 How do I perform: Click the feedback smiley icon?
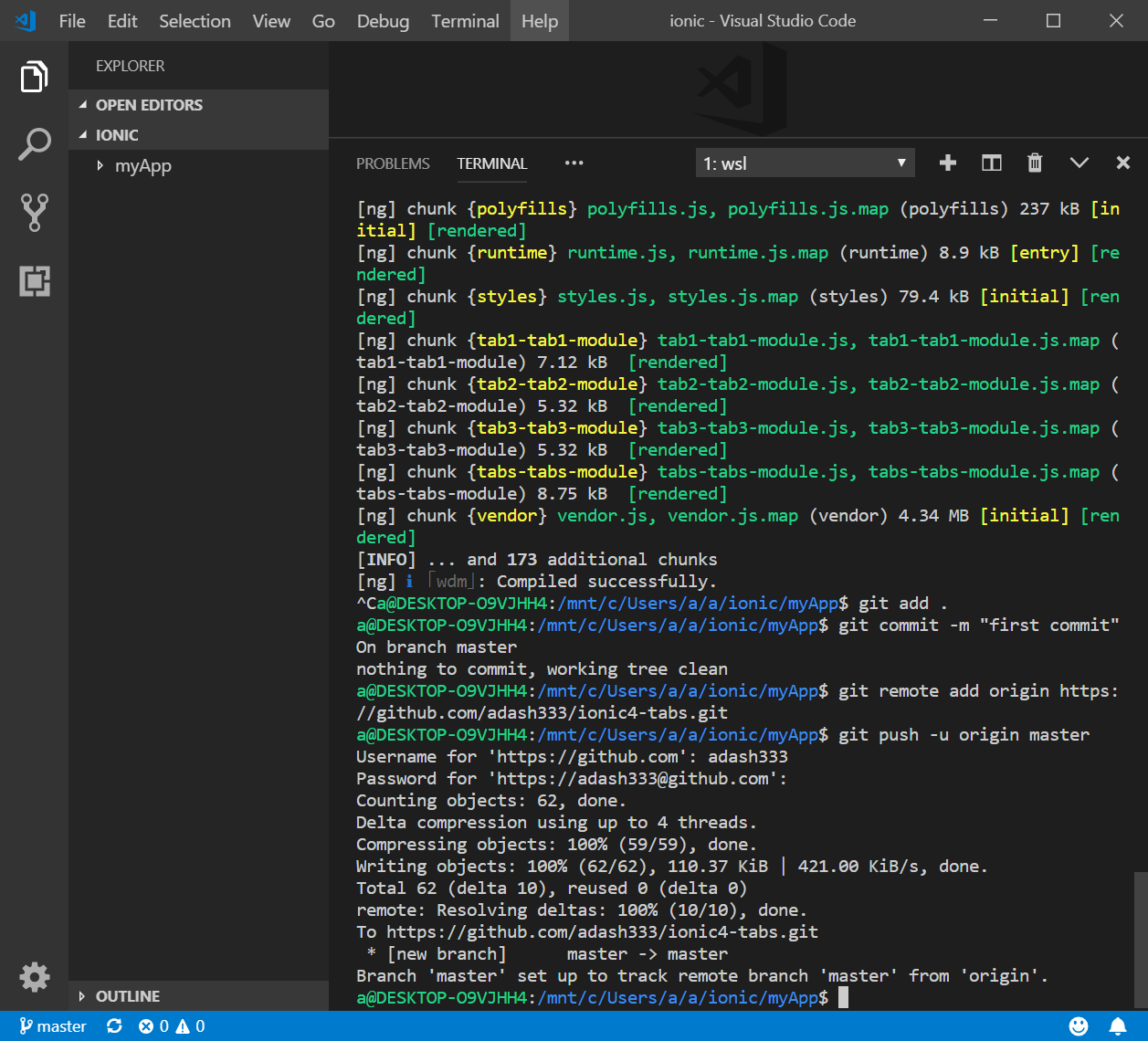point(1079,1026)
